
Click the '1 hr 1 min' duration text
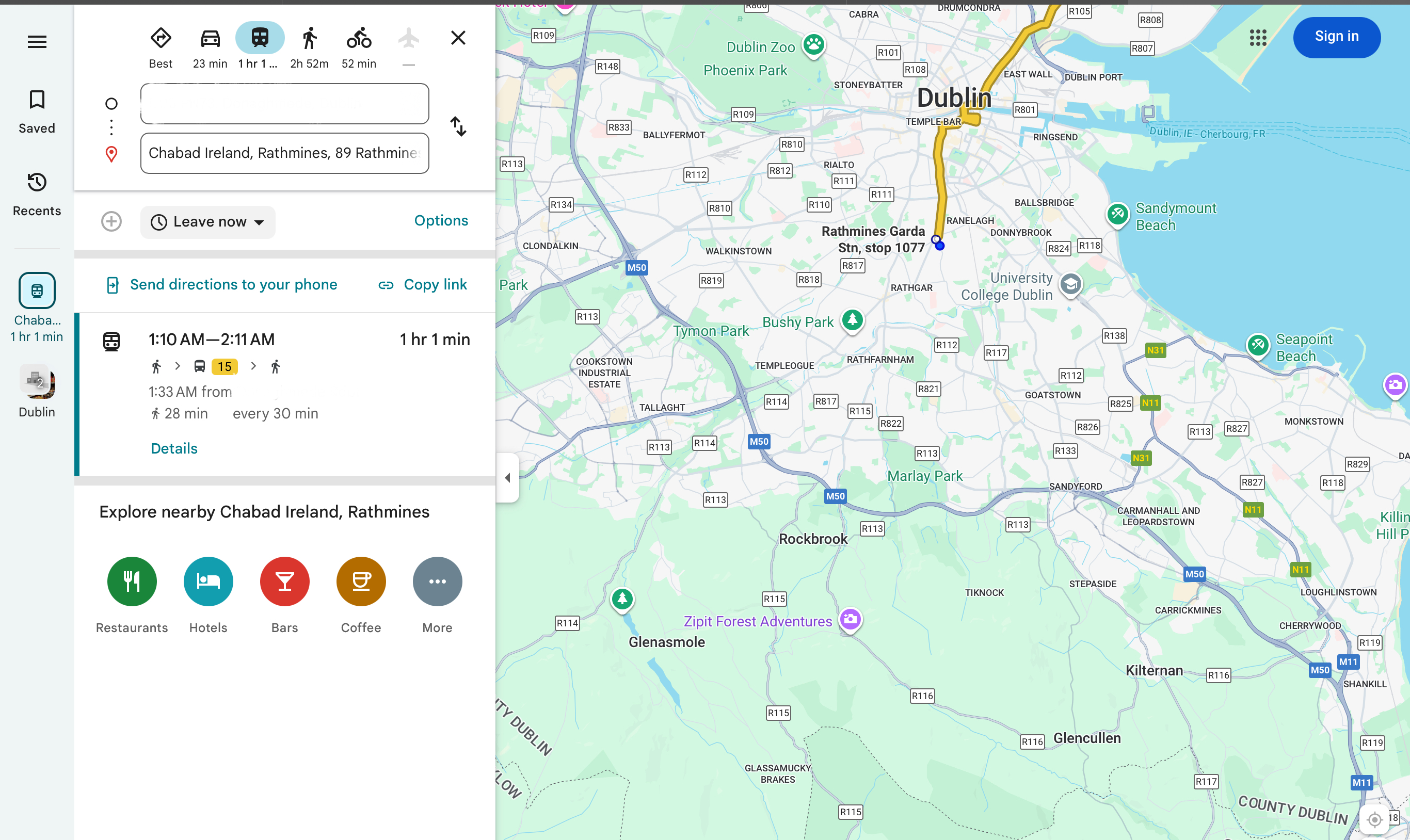tap(435, 340)
